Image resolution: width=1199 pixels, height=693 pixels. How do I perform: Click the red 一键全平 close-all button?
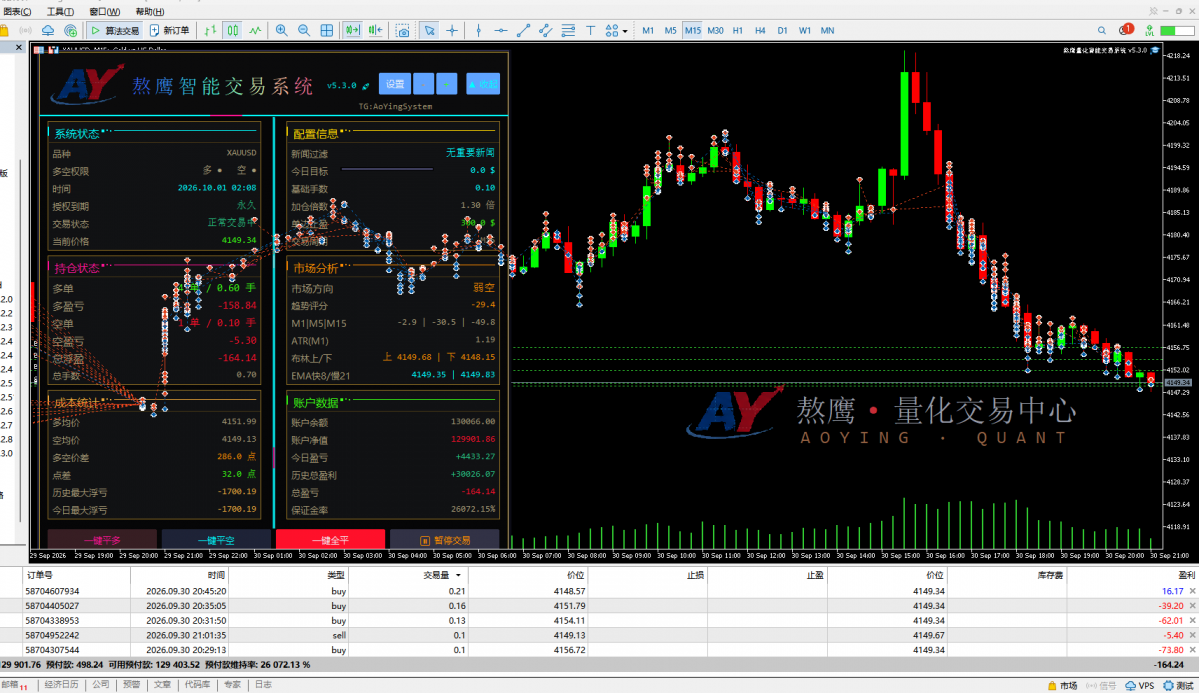(x=330, y=539)
